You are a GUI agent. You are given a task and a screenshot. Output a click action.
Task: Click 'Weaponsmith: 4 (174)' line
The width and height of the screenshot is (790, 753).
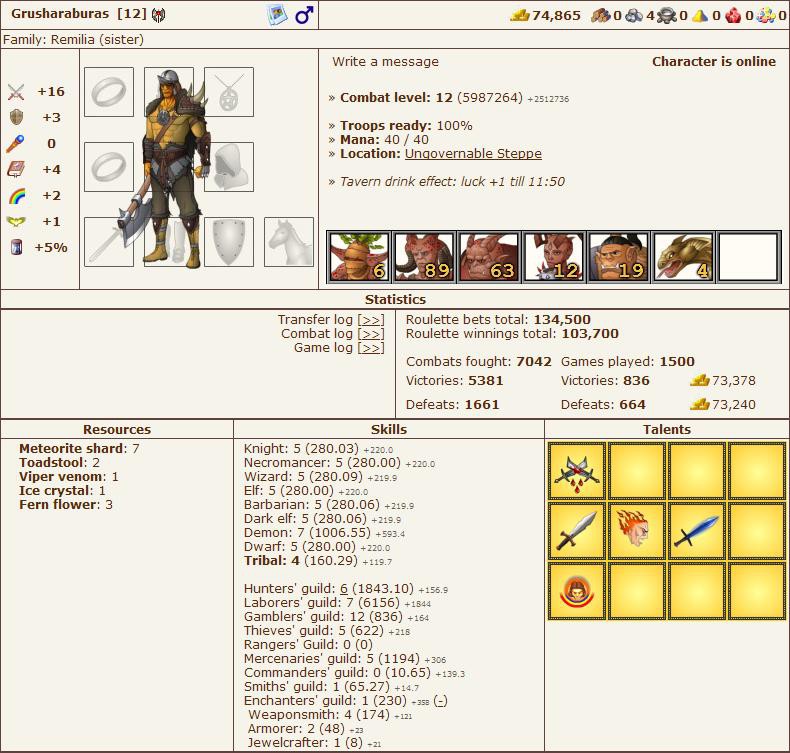(319, 715)
